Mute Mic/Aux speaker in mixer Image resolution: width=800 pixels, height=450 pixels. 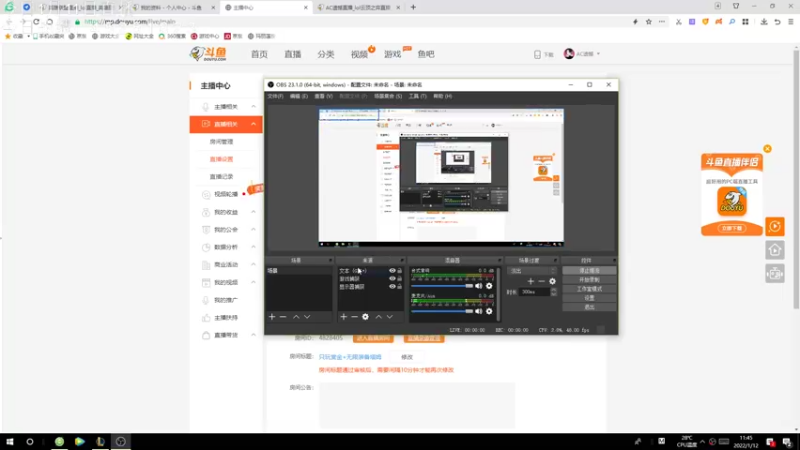(479, 311)
